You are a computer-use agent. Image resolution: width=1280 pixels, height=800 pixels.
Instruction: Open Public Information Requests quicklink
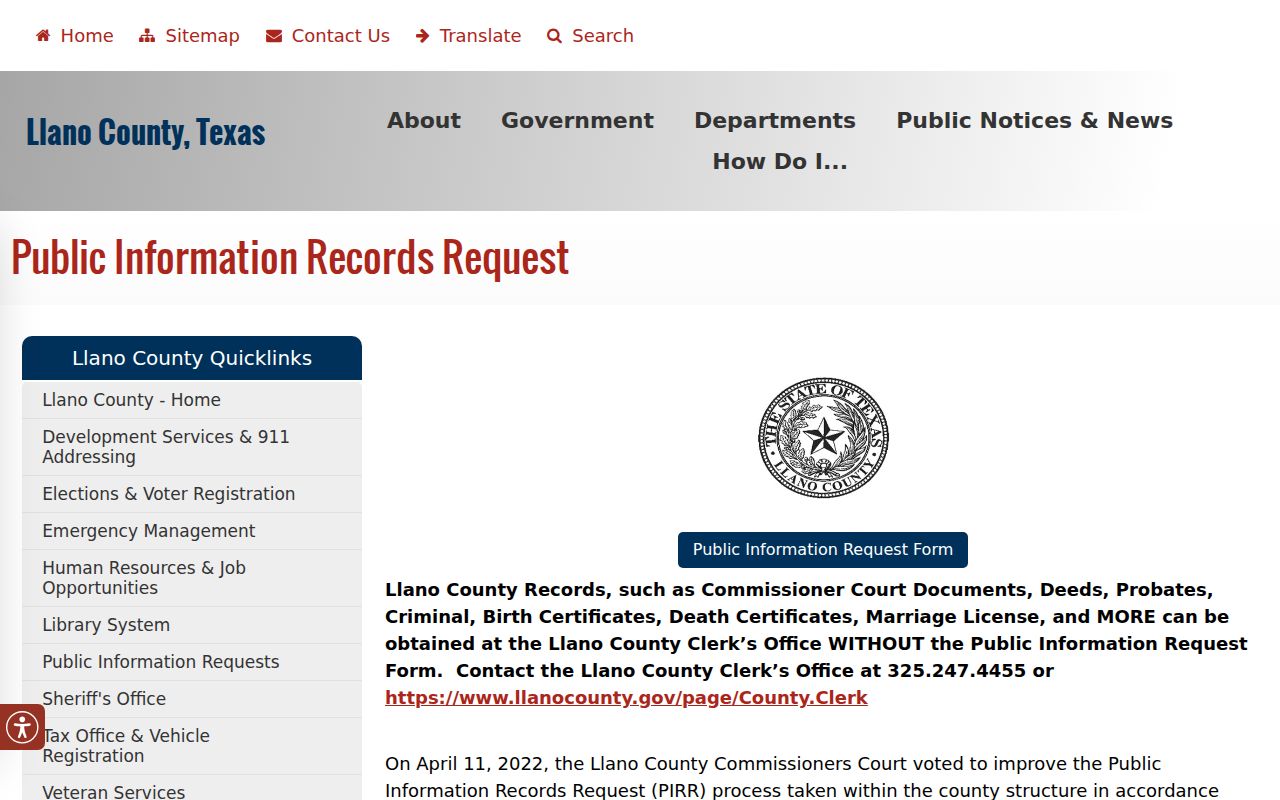point(192,662)
